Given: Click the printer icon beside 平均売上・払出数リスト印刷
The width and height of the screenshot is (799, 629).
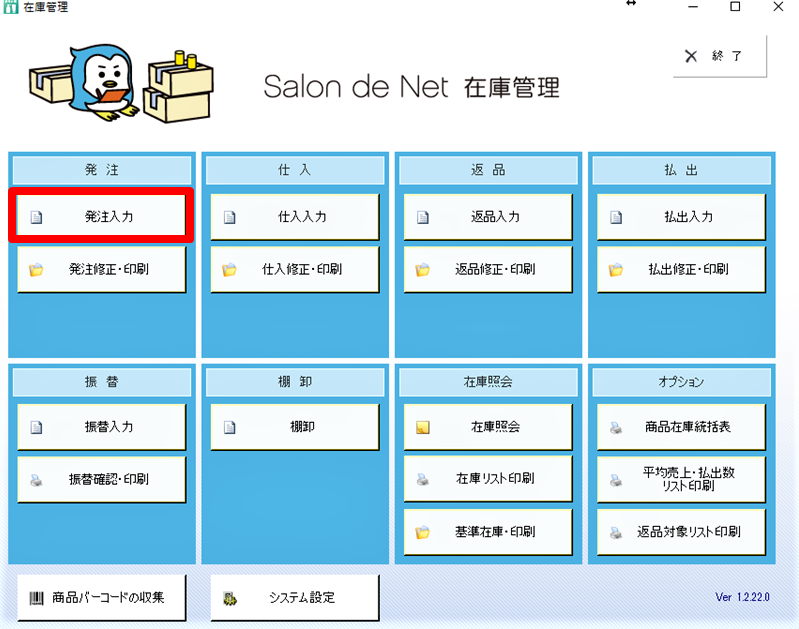Looking at the screenshot, I should [616, 480].
